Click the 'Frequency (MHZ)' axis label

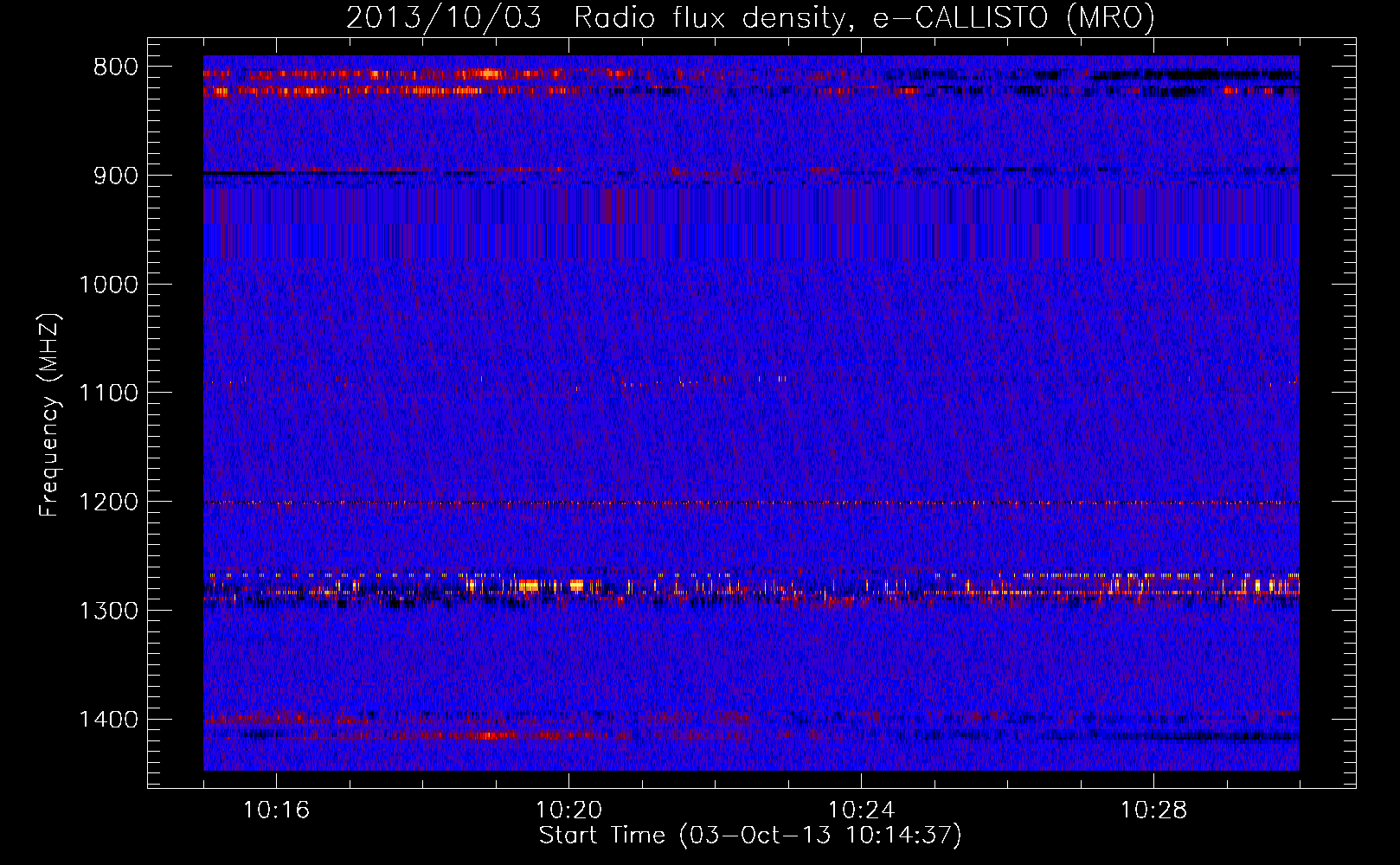point(50,415)
